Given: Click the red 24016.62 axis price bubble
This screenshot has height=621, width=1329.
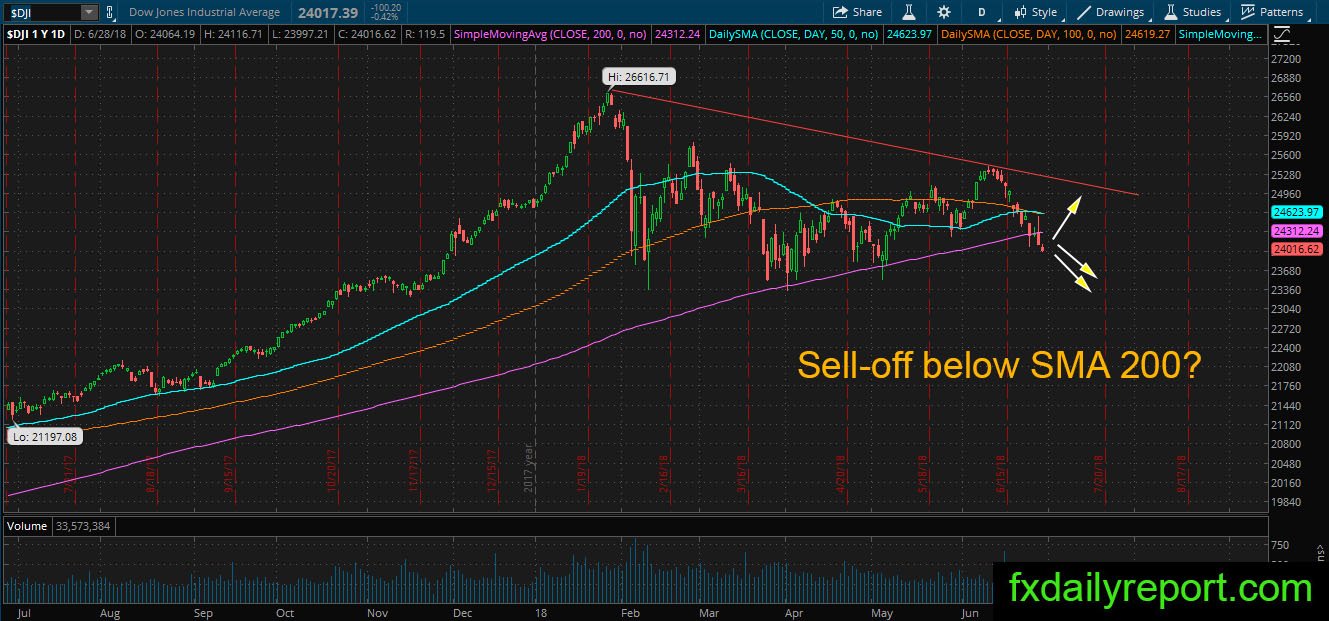Looking at the screenshot, I should click(x=1296, y=248).
